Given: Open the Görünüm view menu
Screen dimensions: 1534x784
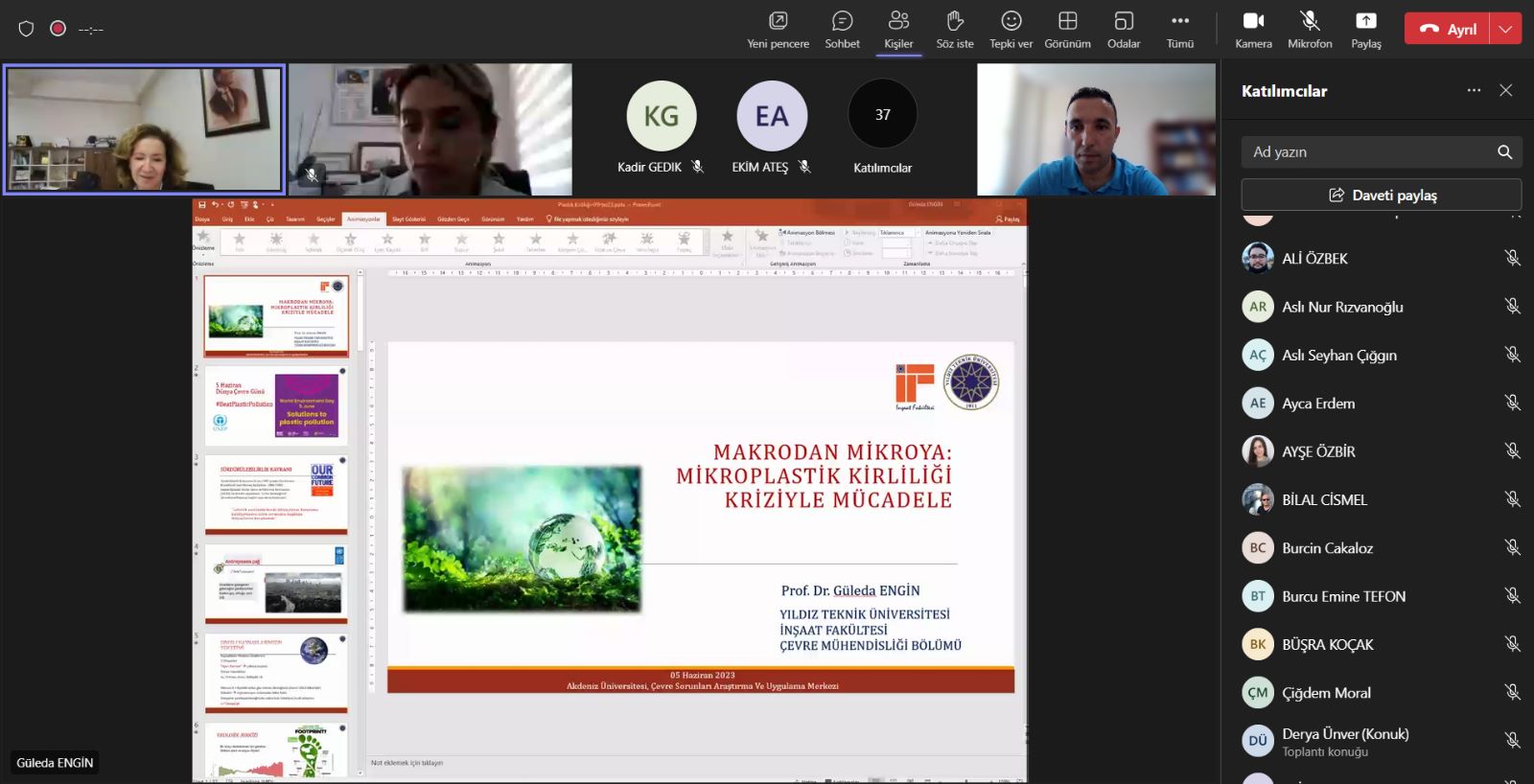Looking at the screenshot, I should point(1067,29).
